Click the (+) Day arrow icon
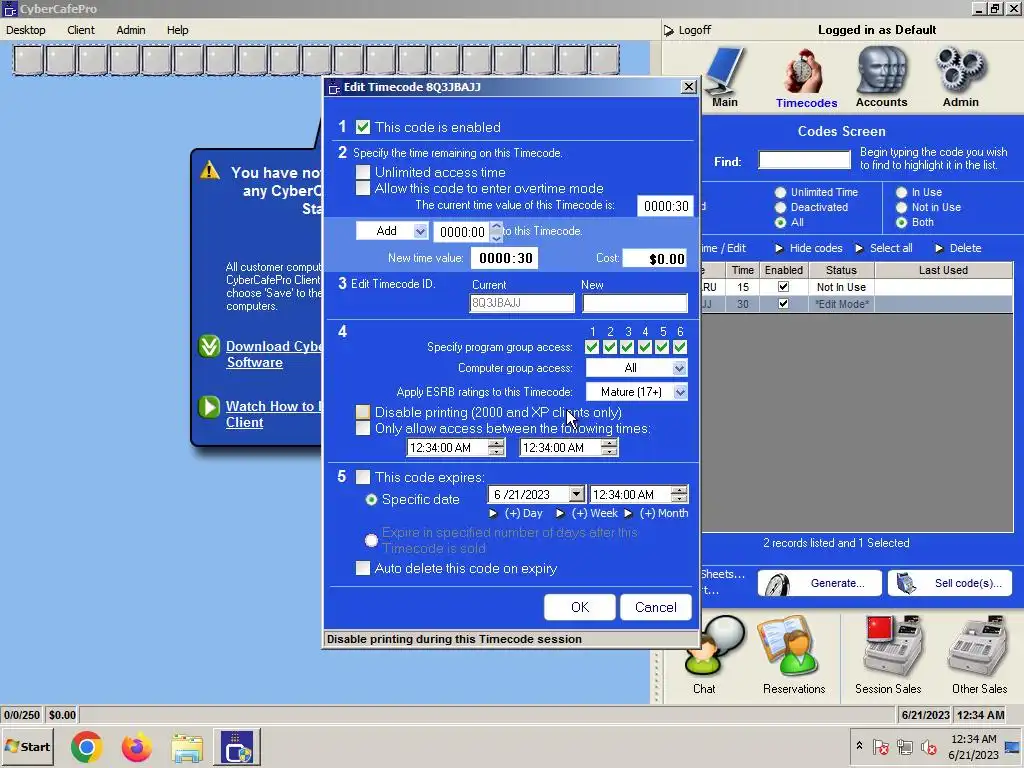1024x768 pixels. pos(493,513)
